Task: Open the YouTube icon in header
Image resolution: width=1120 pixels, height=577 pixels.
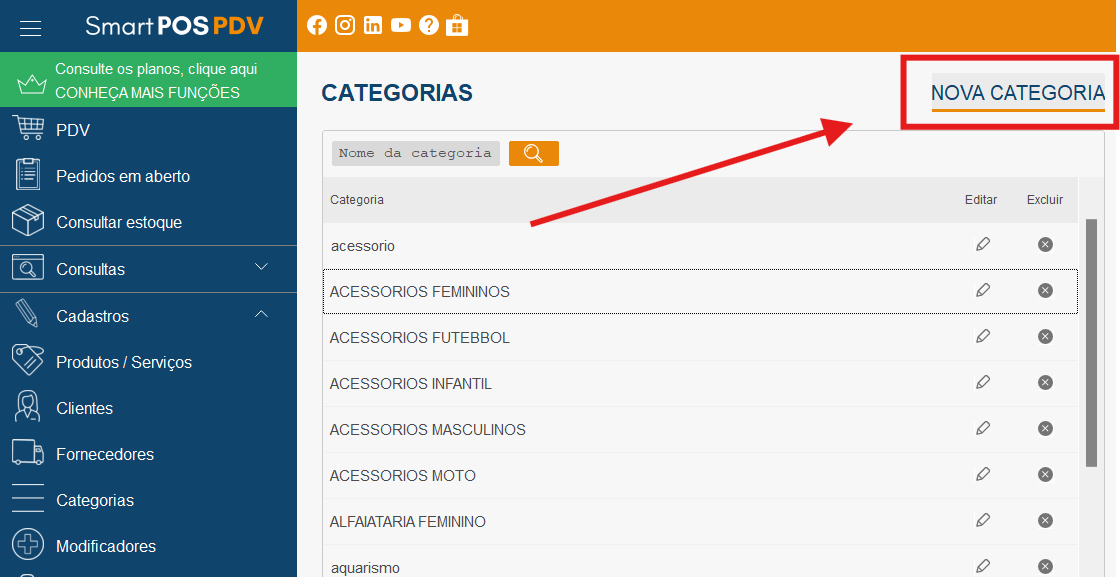Action: click(401, 25)
